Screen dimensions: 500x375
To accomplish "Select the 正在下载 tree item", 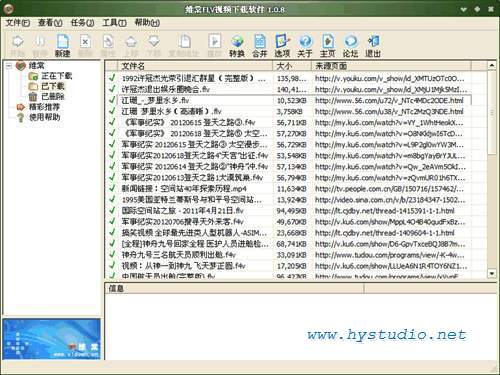I will [x=56, y=76].
